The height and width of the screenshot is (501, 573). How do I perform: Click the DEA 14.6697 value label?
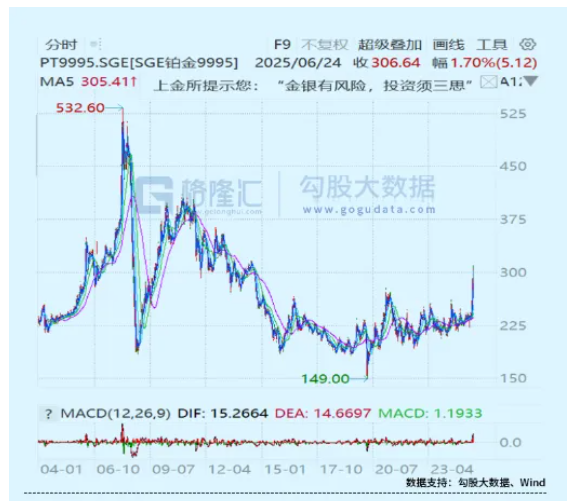point(323,413)
